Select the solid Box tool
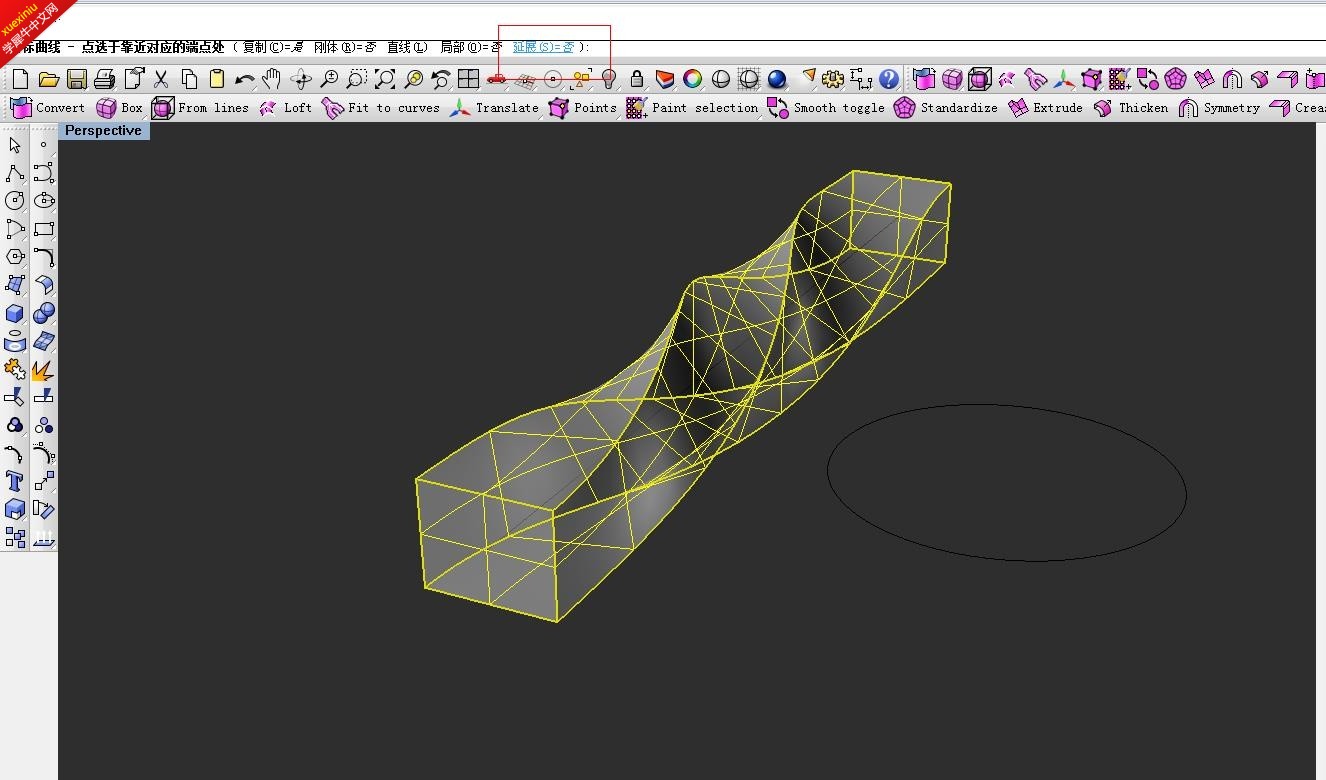Viewport: 1326px width, 780px height. pyautogui.click(x=15, y=314)
